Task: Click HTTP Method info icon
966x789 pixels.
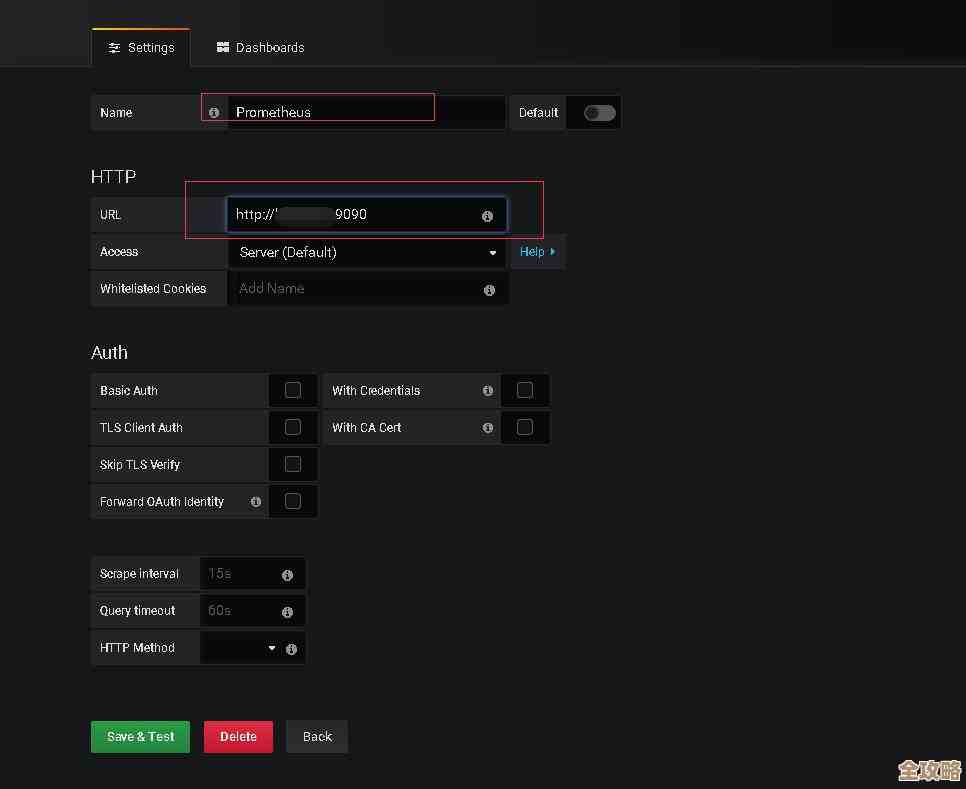Action: click(x=291, y=649)
